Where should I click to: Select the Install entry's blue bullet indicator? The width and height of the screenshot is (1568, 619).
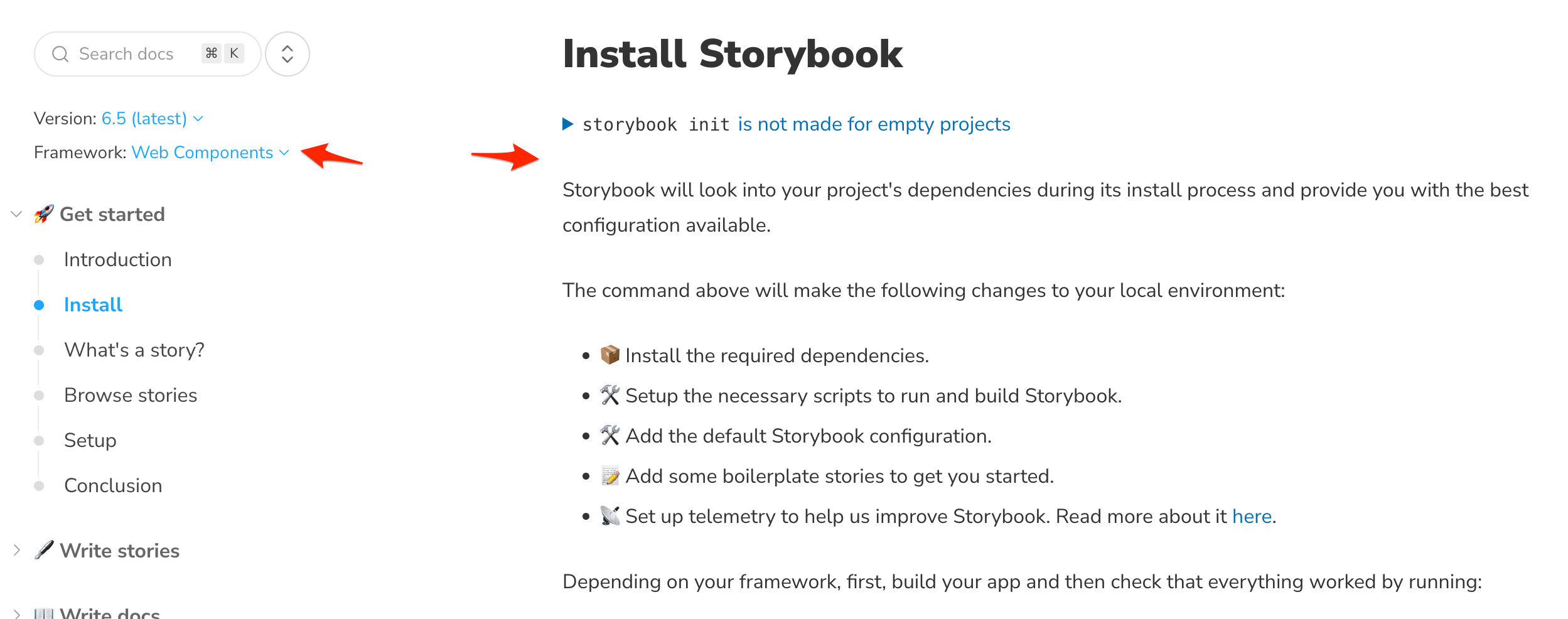point(40,304)
